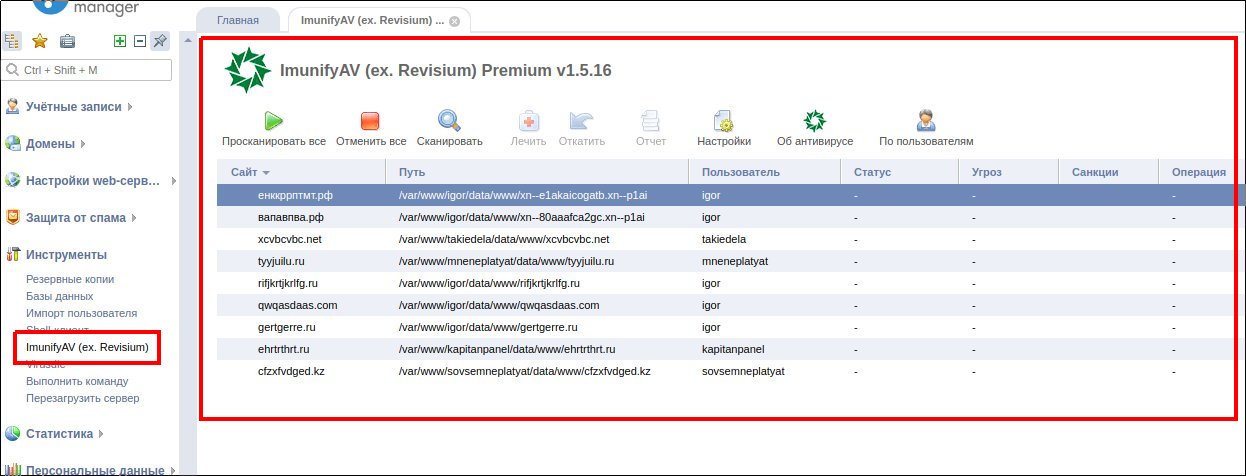Click the Лечить first-aid icon
Image resolution: width=1246 pixels, height=476 pixels.
pos(528,121)
